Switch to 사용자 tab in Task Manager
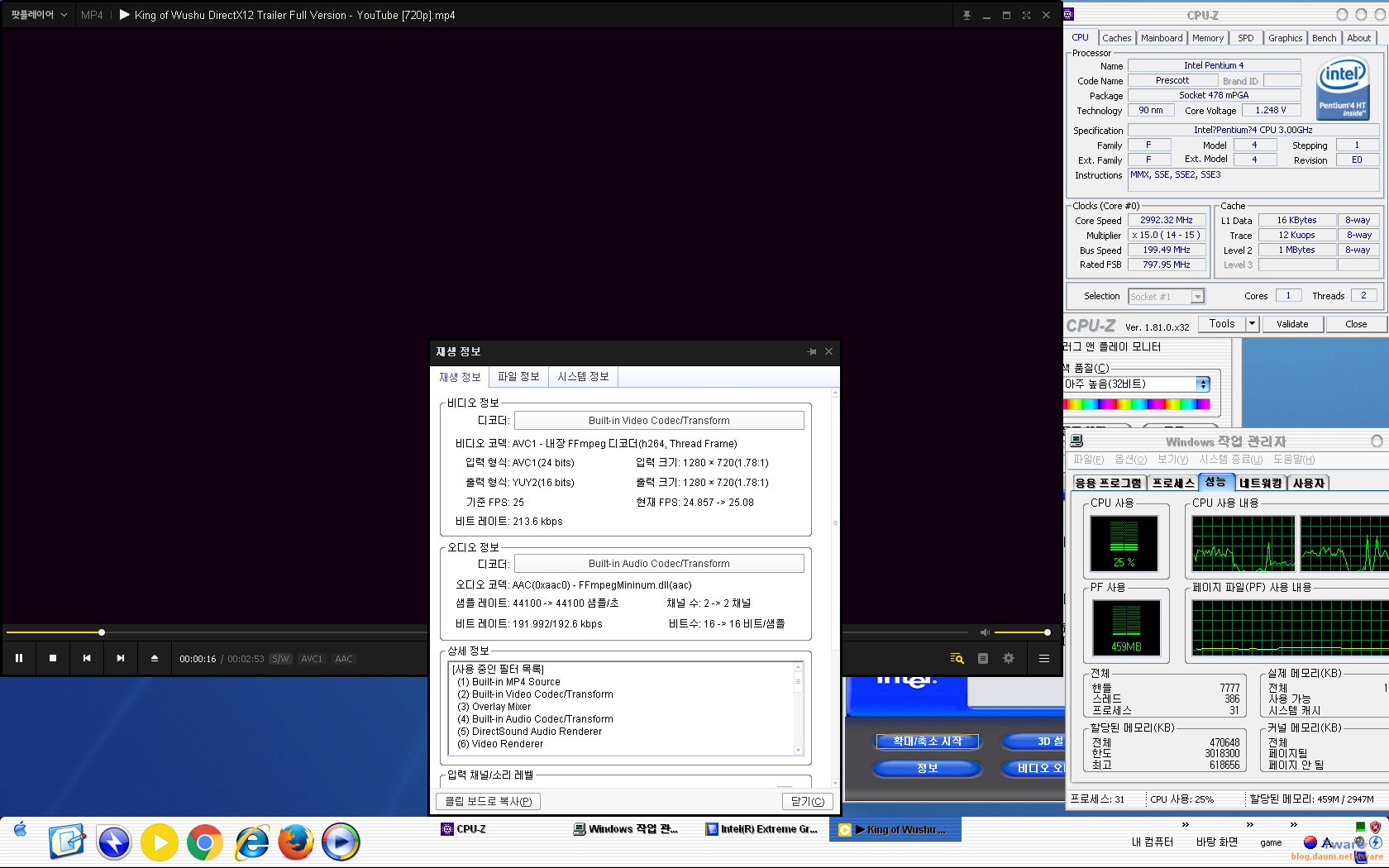 pyautogui.click(x=1308, y=483)
